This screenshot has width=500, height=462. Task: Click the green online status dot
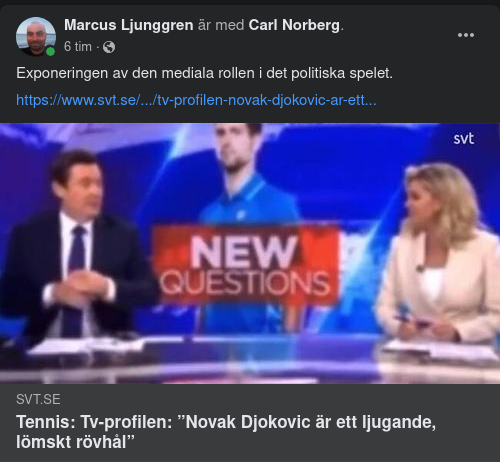(x=50, y=51)
